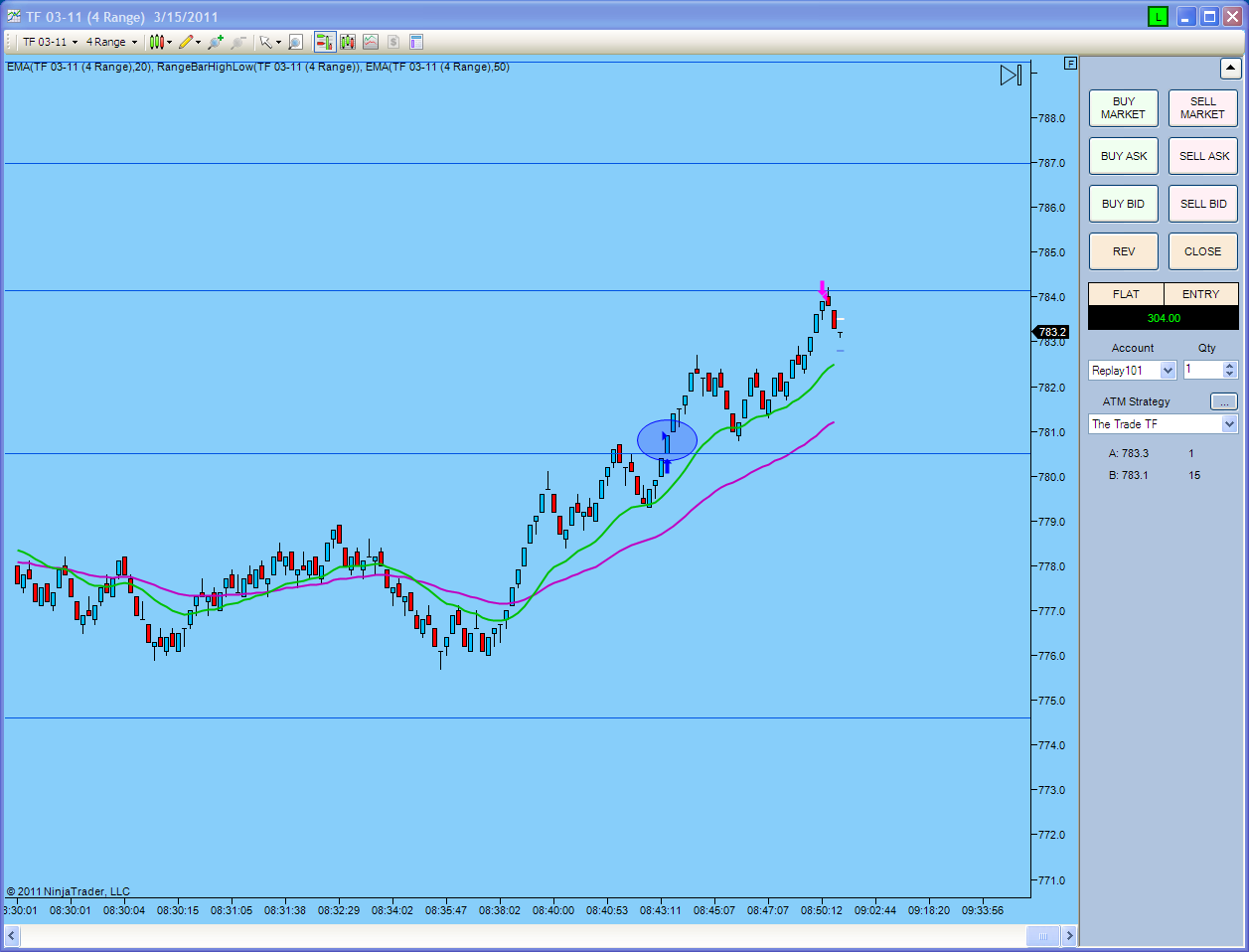Click the BUY BID button
This screenshot has height=952, width=1249.
1123,204
